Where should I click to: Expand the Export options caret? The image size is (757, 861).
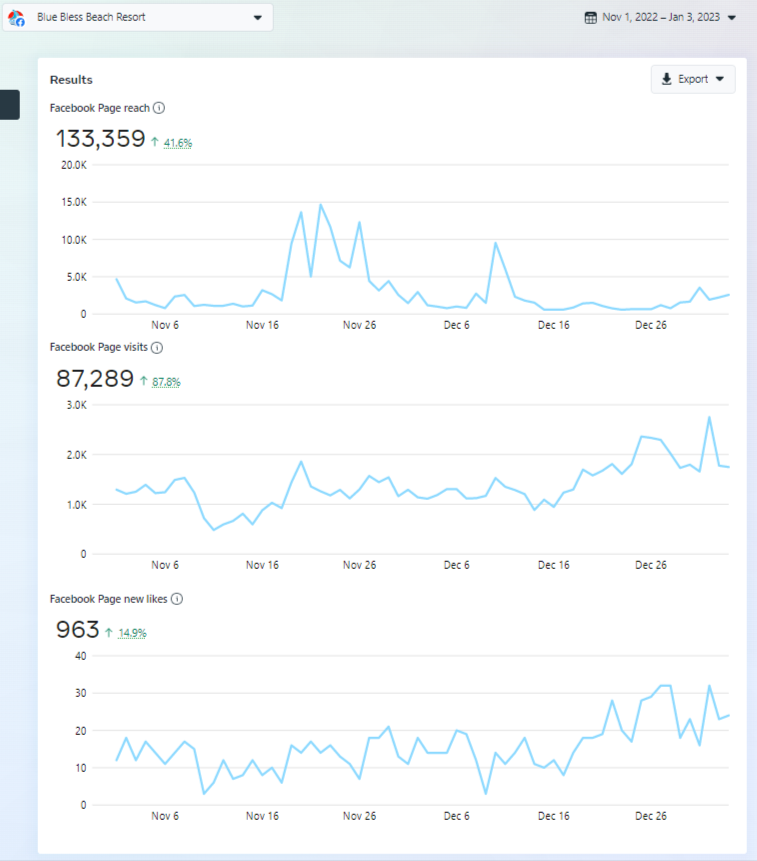pyautogui.click(x=719, y=79)
